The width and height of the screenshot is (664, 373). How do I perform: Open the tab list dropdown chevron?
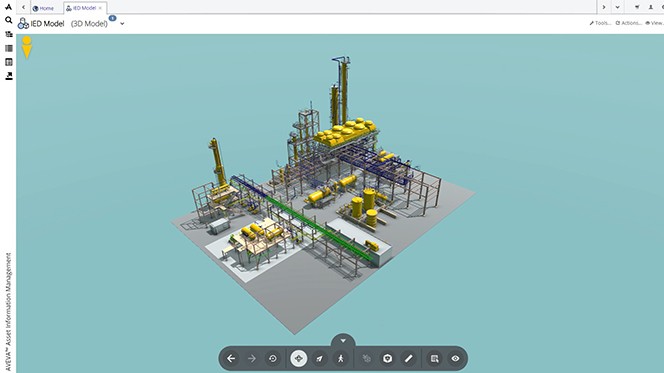[617, 7]
